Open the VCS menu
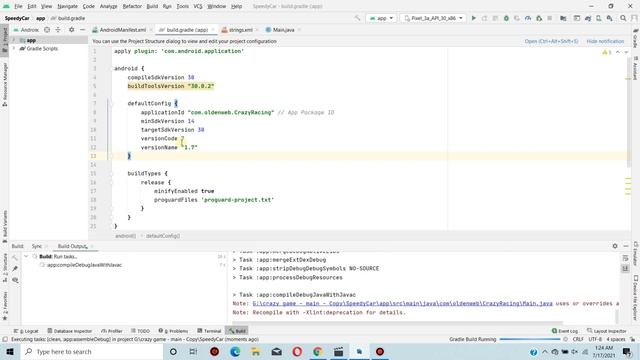The image size is (640, 360). click(x=198, y=6)
